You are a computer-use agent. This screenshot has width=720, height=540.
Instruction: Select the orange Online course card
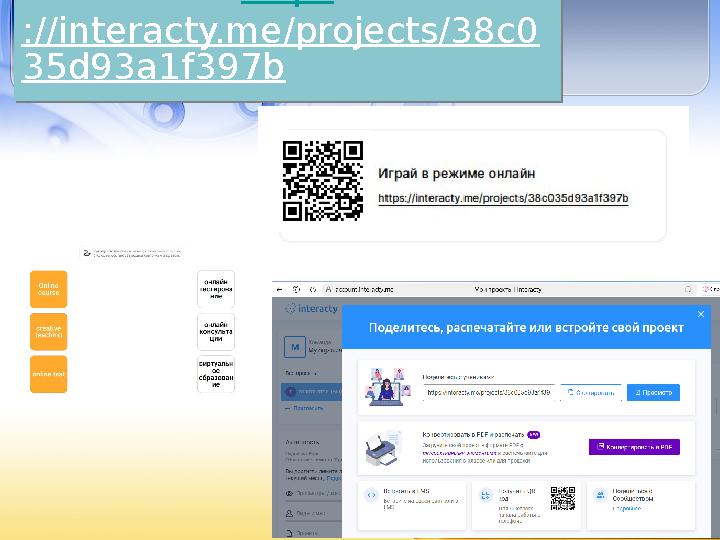(49, 289)
